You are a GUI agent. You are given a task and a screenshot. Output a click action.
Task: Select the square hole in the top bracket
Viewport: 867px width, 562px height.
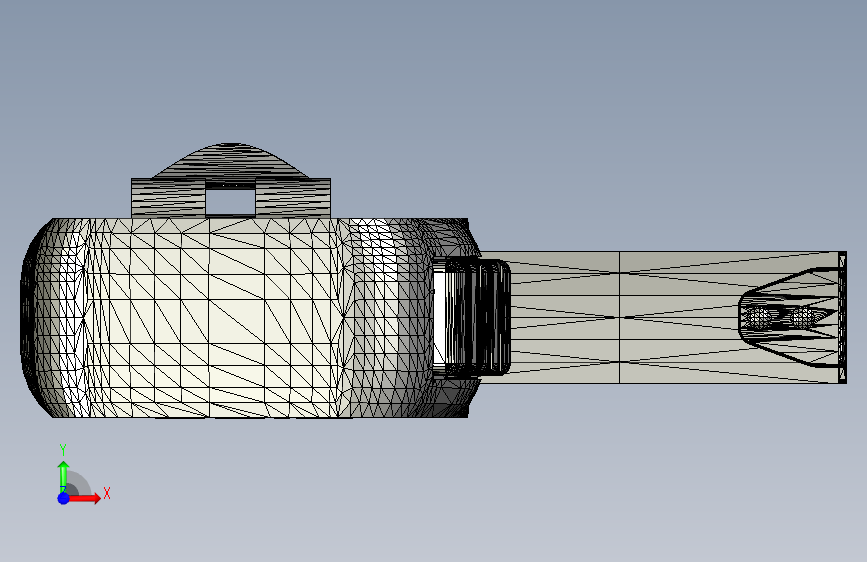[231, 202]
